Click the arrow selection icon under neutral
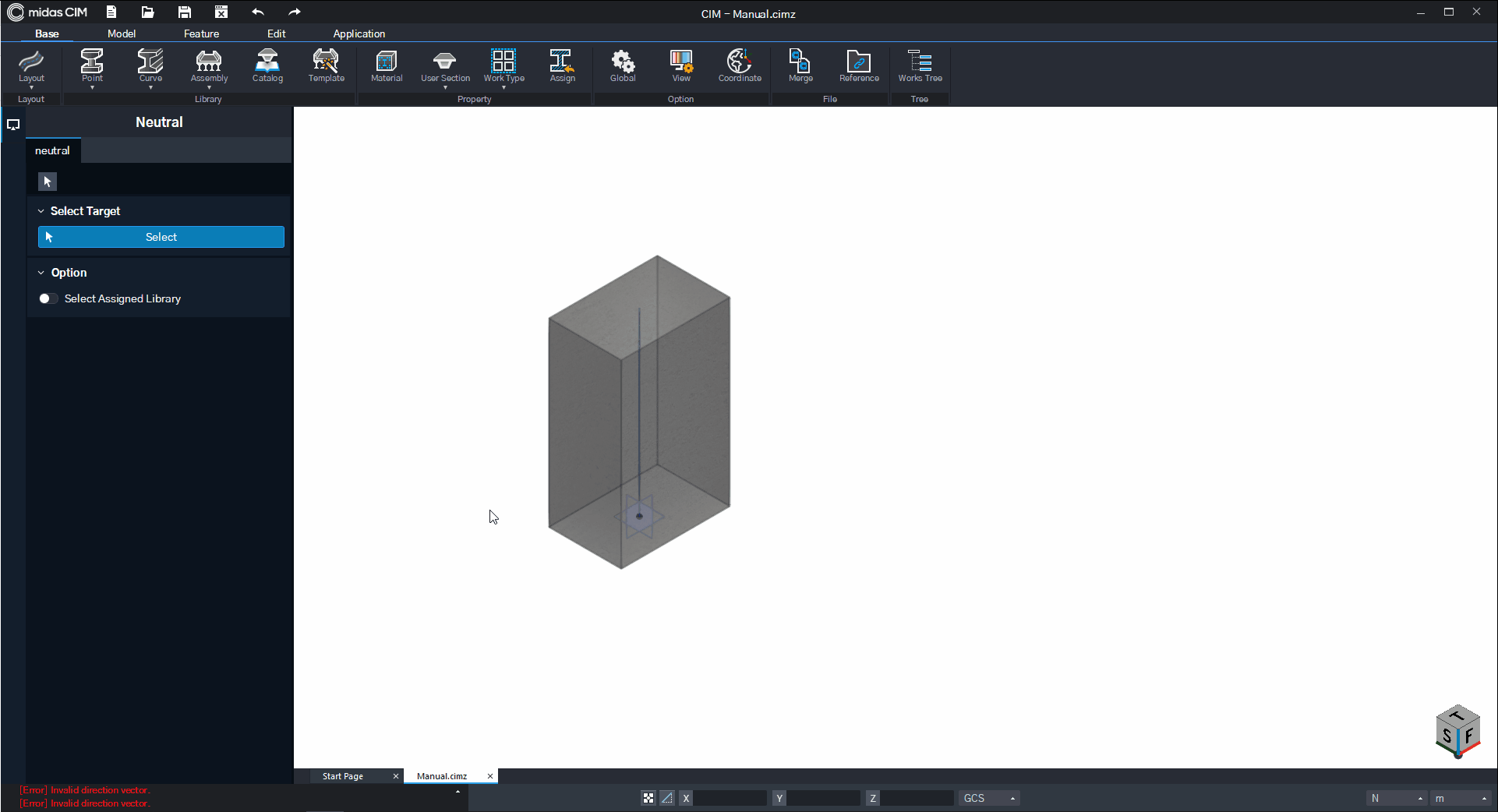The width and height of the screenshot is (1498, 812). (48, 182)
